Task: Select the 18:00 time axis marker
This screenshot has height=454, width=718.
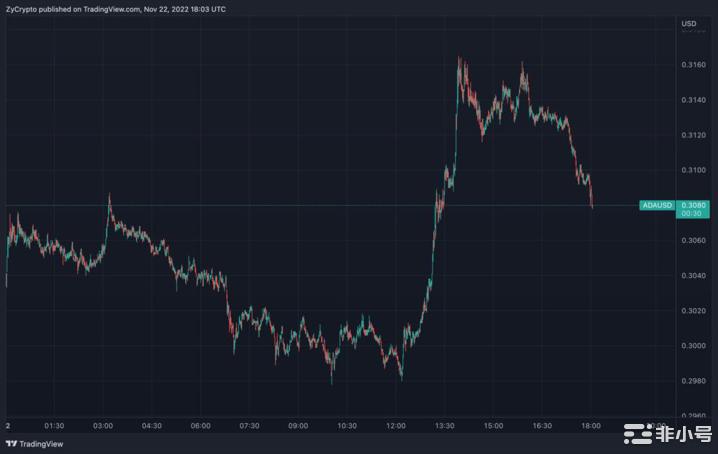Action: tap(591, 425)
